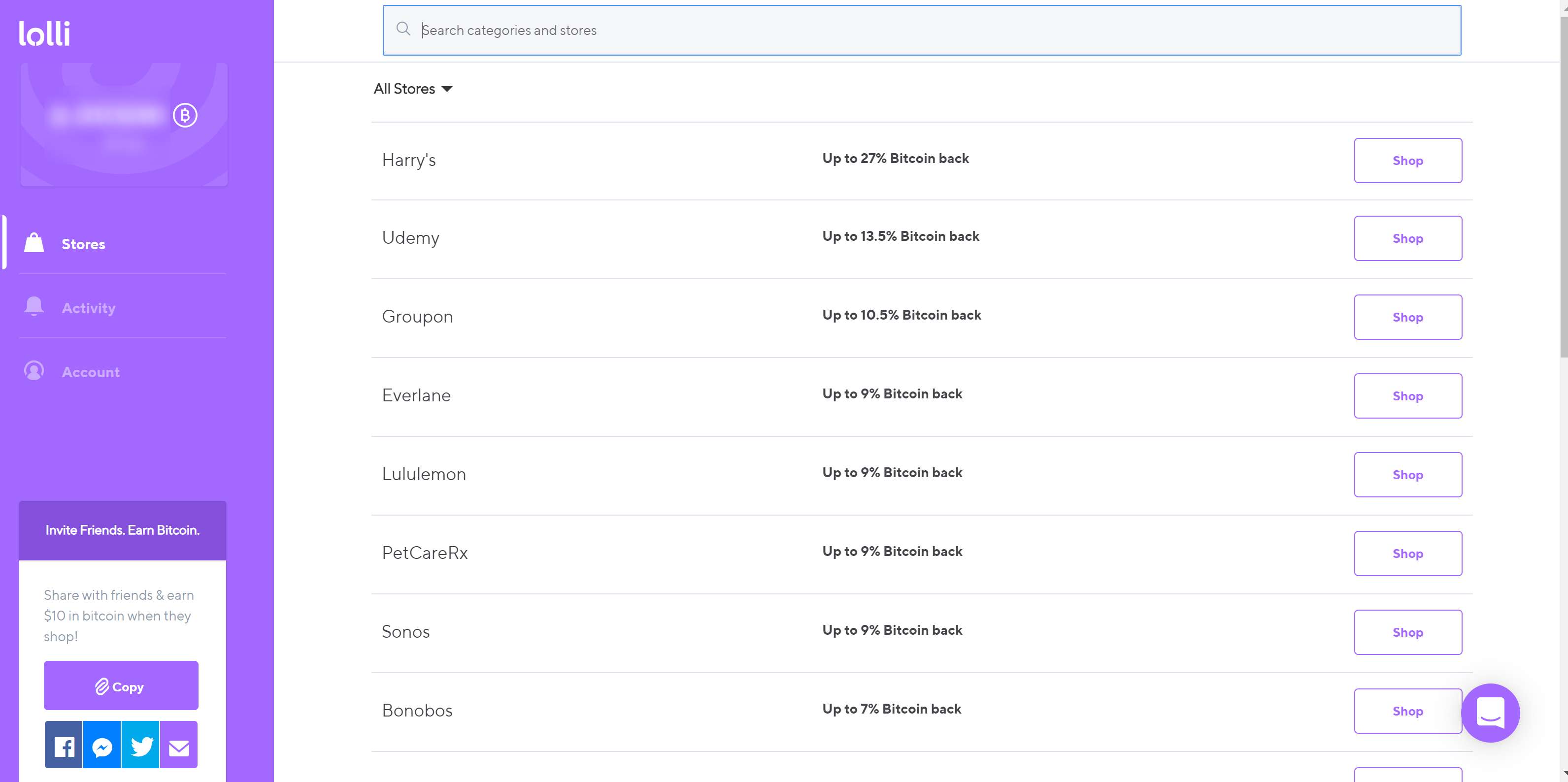The width and height of the screenshot is (1568, 782).
Task: Shop at PetCareRx
Action: (1408, 554)
